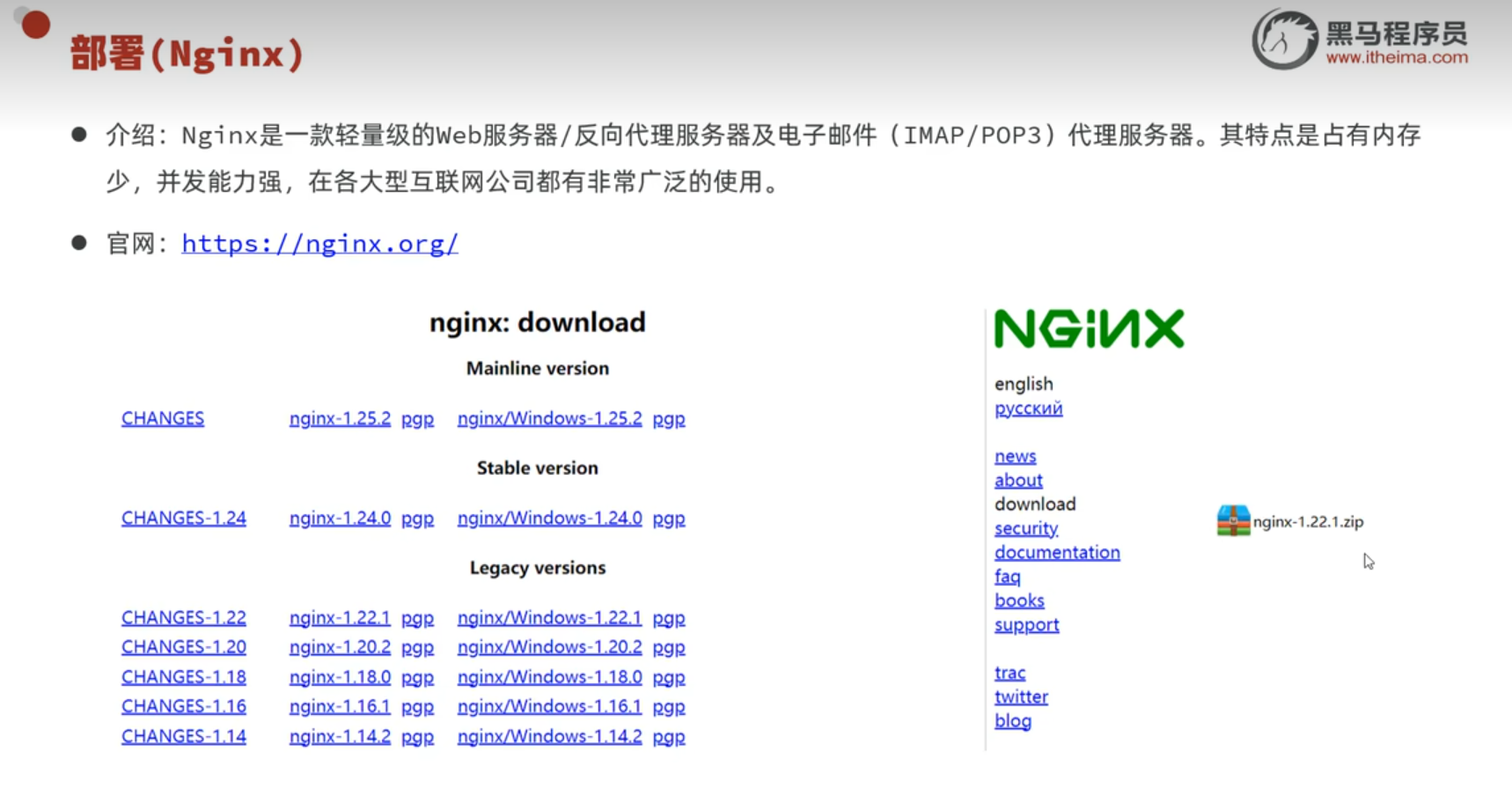
Task: Open the documentation link
Action: point(1057,552)
